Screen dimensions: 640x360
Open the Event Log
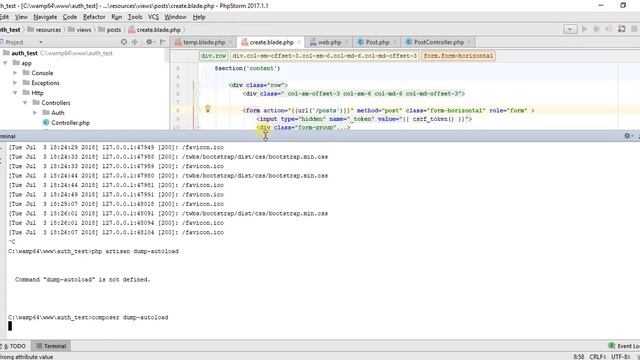(x=624, y=346)
